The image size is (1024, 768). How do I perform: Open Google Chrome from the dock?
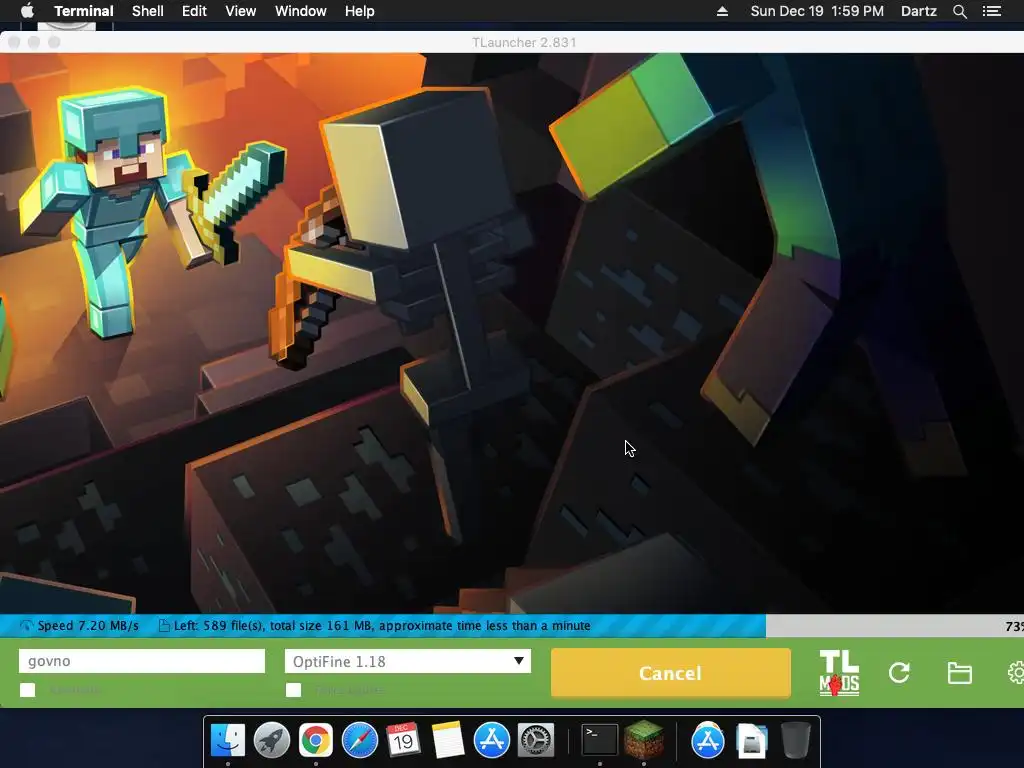[x=316, y=741]
